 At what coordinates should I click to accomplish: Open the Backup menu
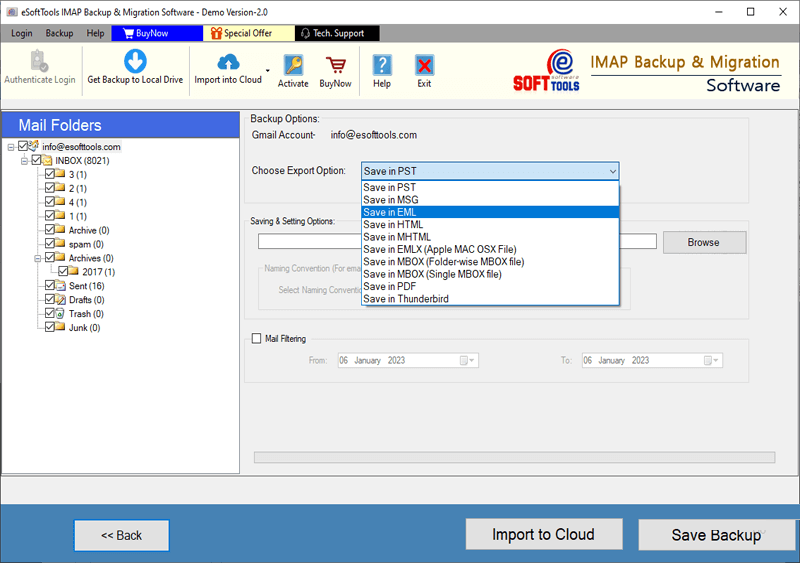(x=59, y=33)
